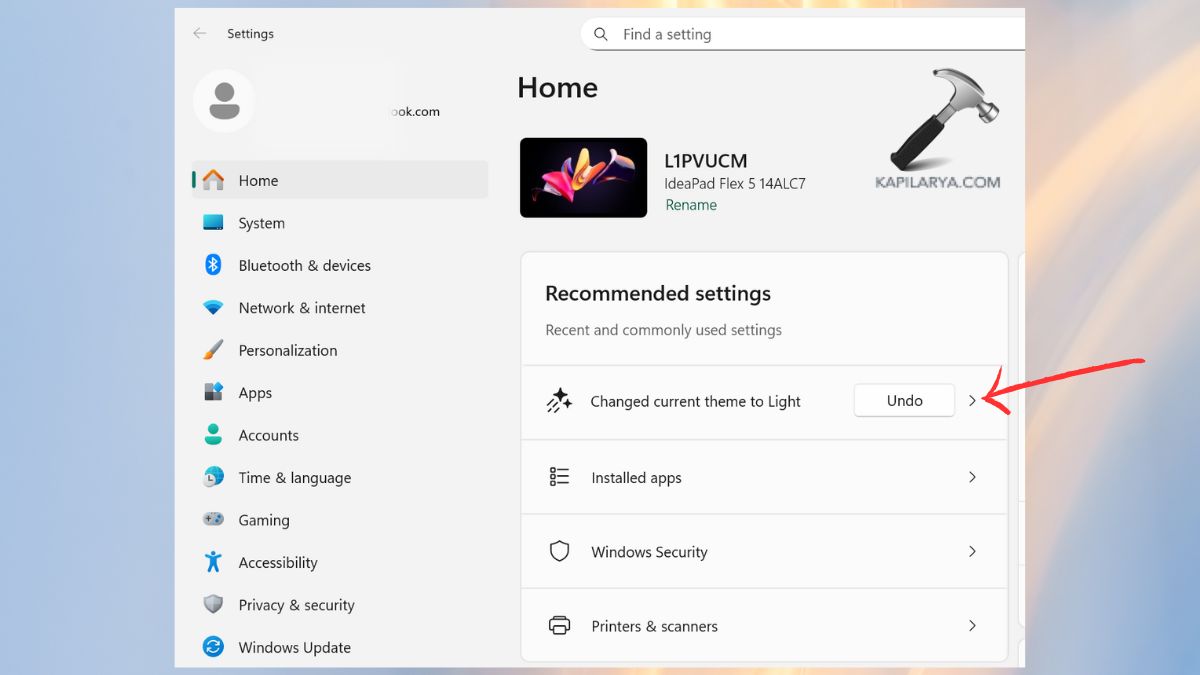The image size is (1200, 675).
Task: Rename the L1PVUCM device
Action: 691,204
